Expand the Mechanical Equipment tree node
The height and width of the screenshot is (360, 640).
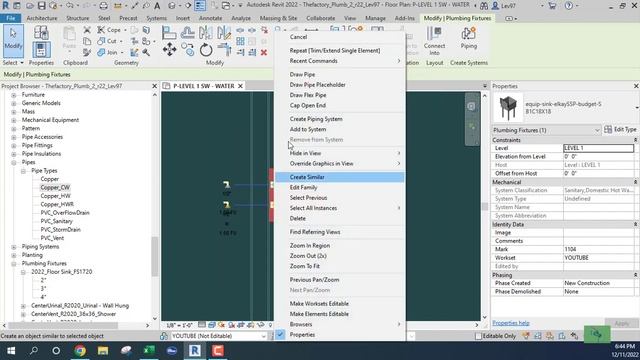13,120
